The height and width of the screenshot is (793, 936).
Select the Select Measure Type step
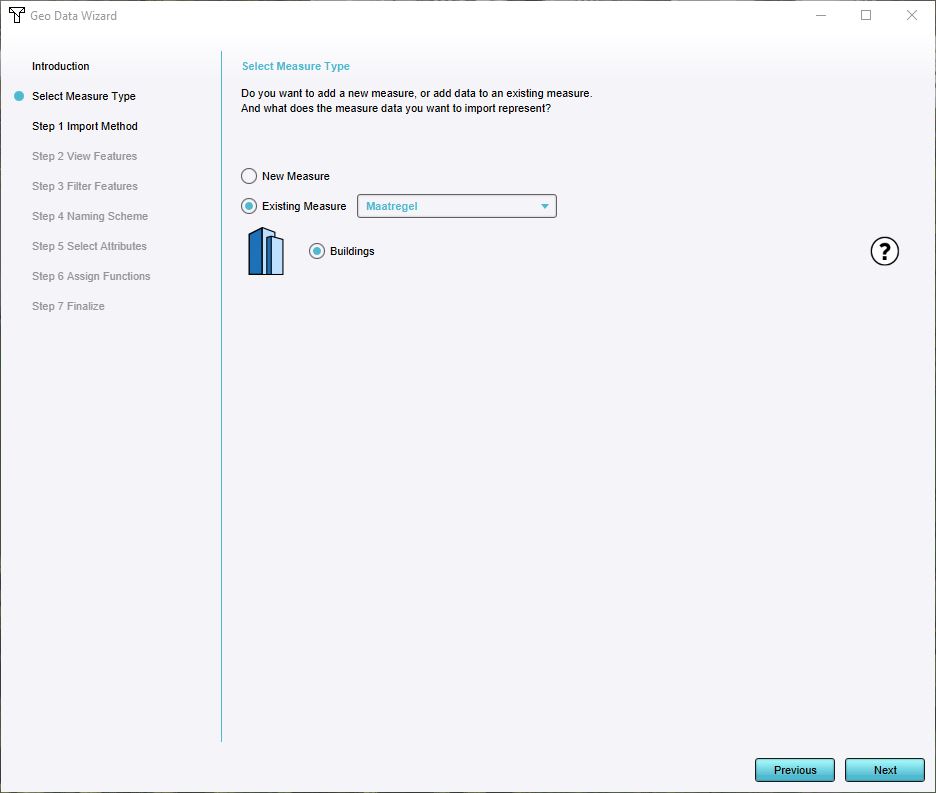click(83, 96)
